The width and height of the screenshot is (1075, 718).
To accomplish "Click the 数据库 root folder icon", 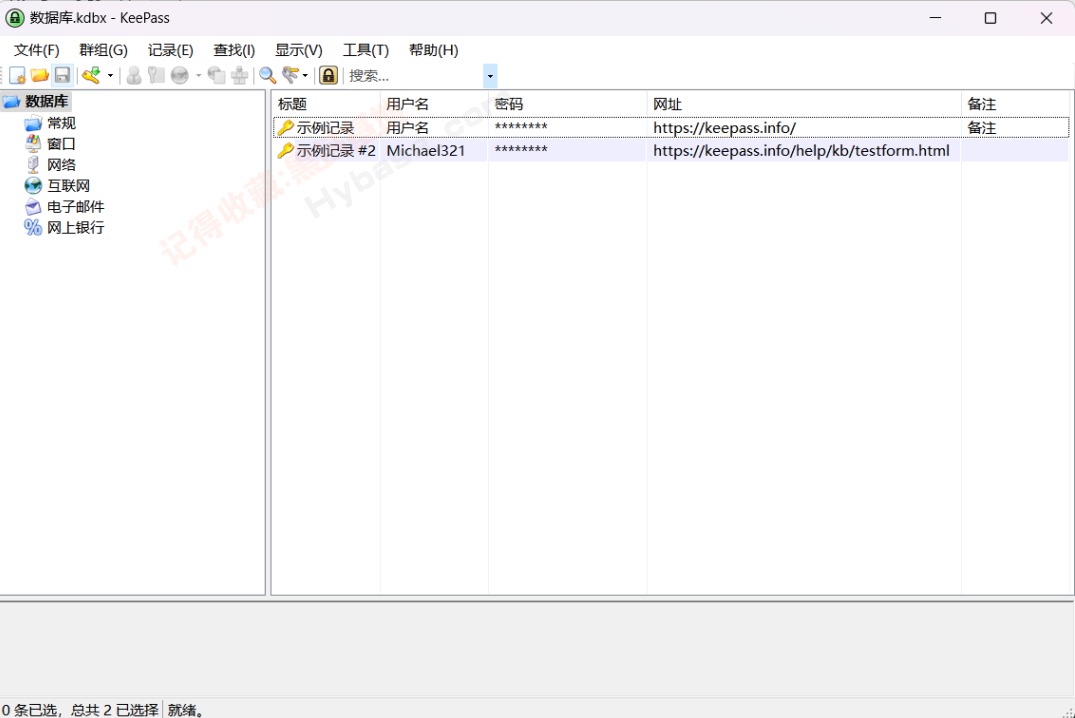I will point(12,101).
